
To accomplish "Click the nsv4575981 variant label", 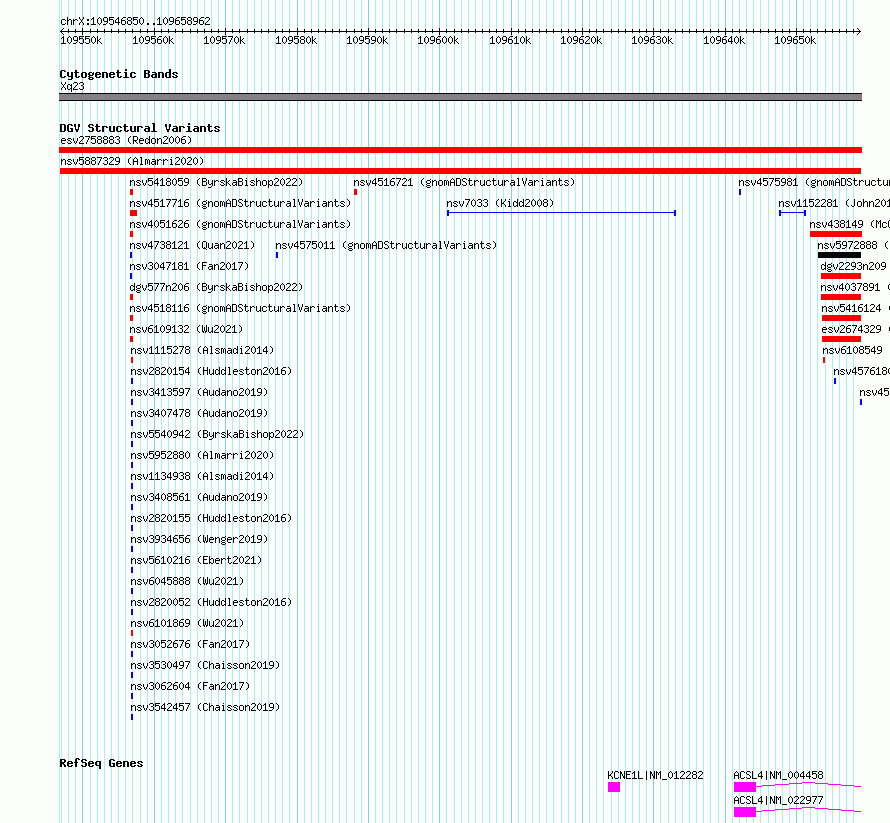I will pos(814,182).
